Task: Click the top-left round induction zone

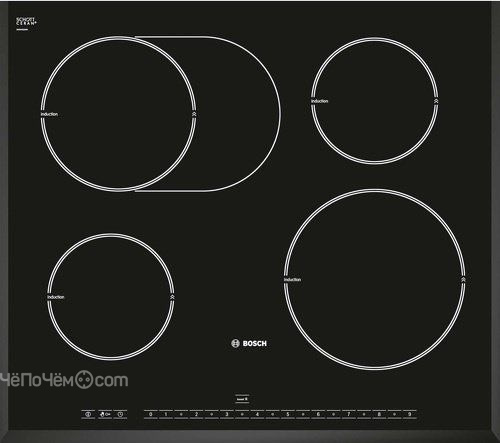Action: tap(118, 114)
